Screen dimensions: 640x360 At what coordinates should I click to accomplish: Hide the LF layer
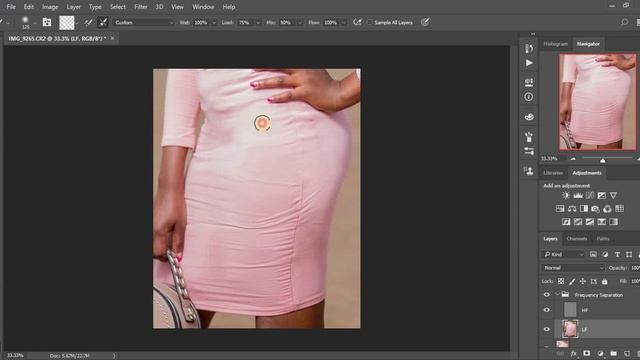[x=547, y=329]
